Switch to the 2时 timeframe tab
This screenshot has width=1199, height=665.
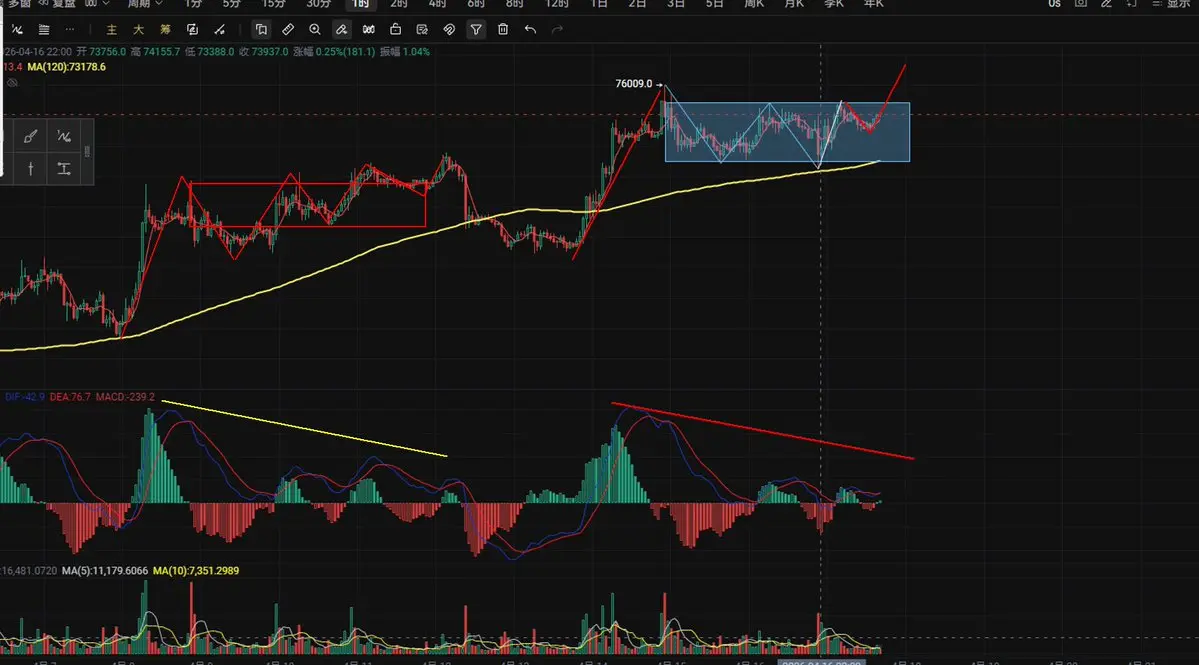[399, 4]
